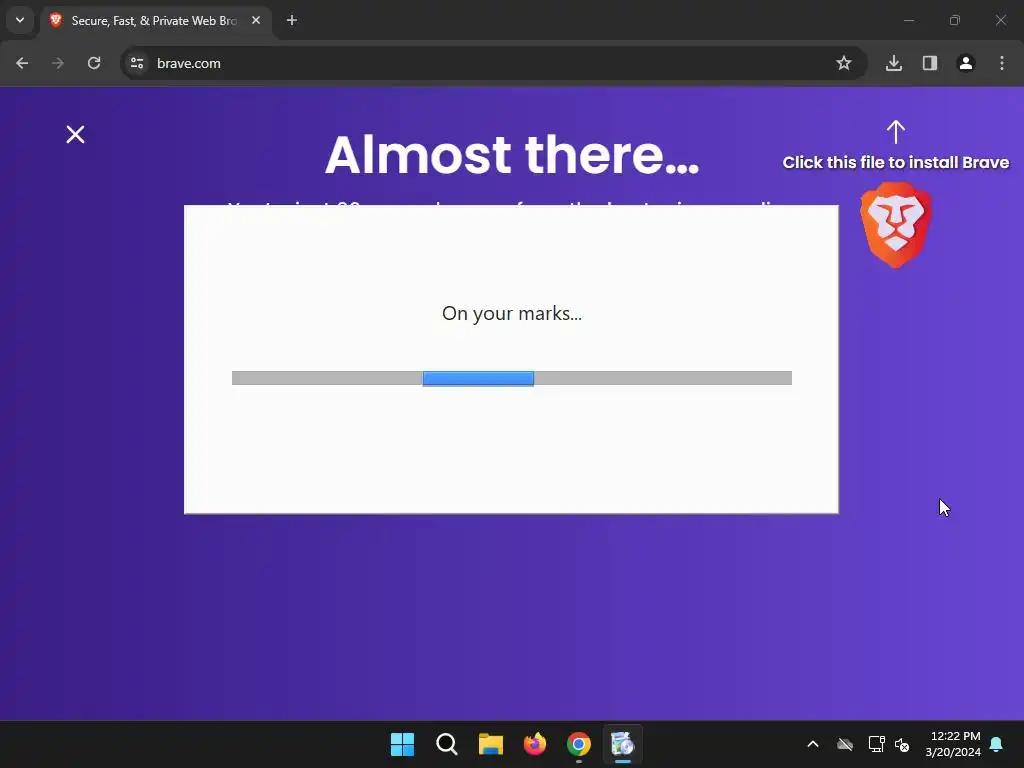1024x768 pixels.
Task: Close the Almost there overlay with X
Action: (76, 135)
